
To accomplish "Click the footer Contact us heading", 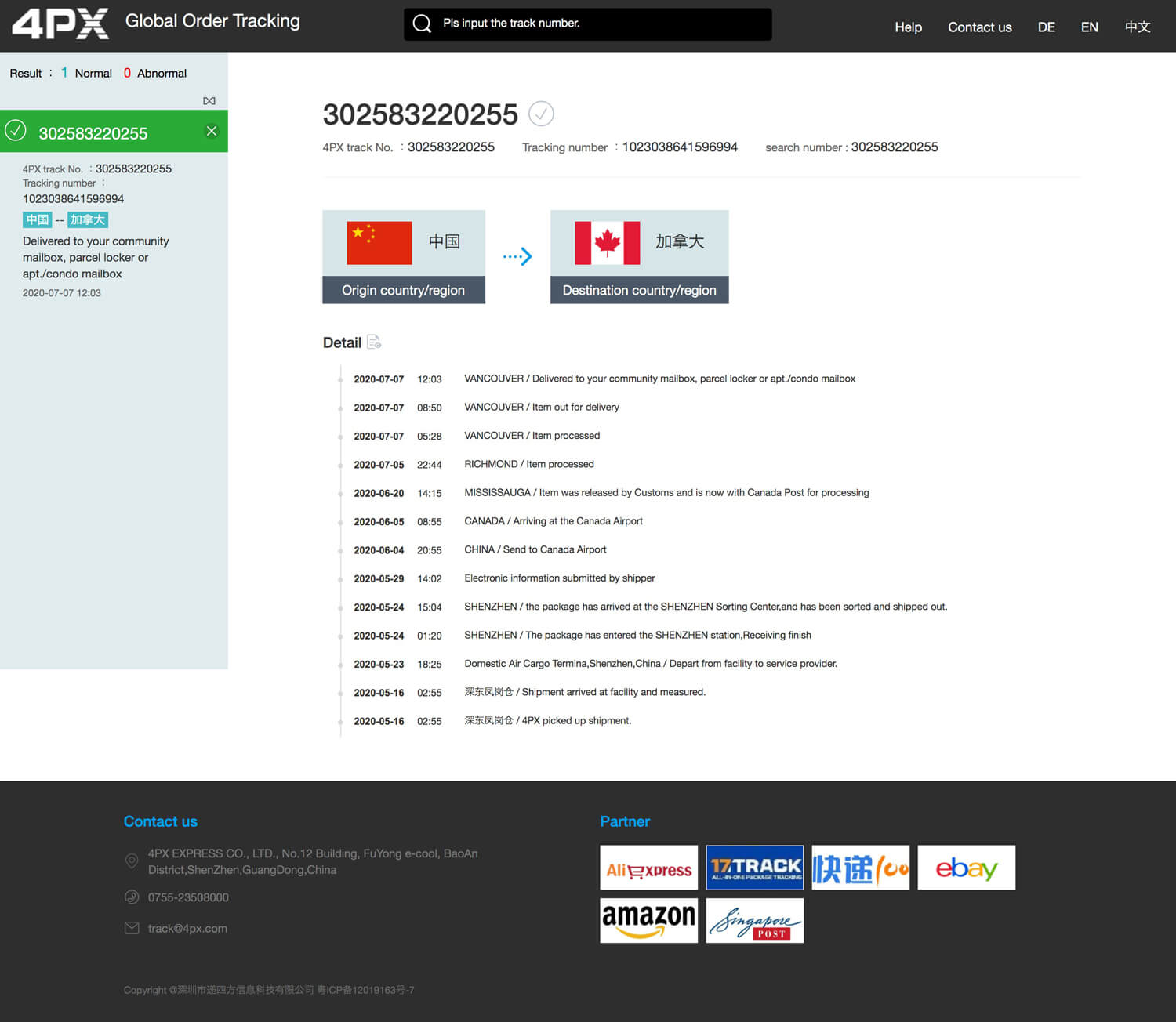I will (x=161, y=821).
